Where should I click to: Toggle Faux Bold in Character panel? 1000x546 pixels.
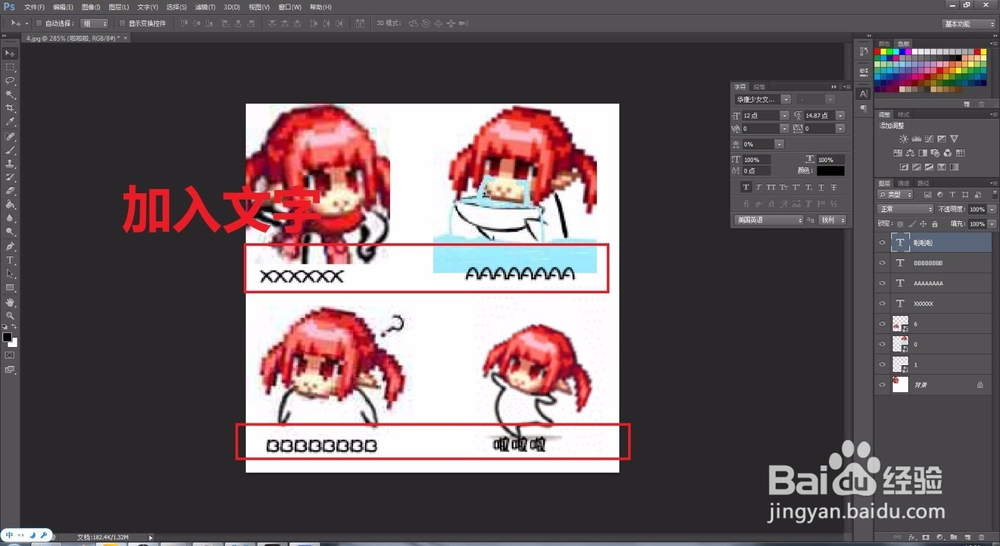(746, 188)
